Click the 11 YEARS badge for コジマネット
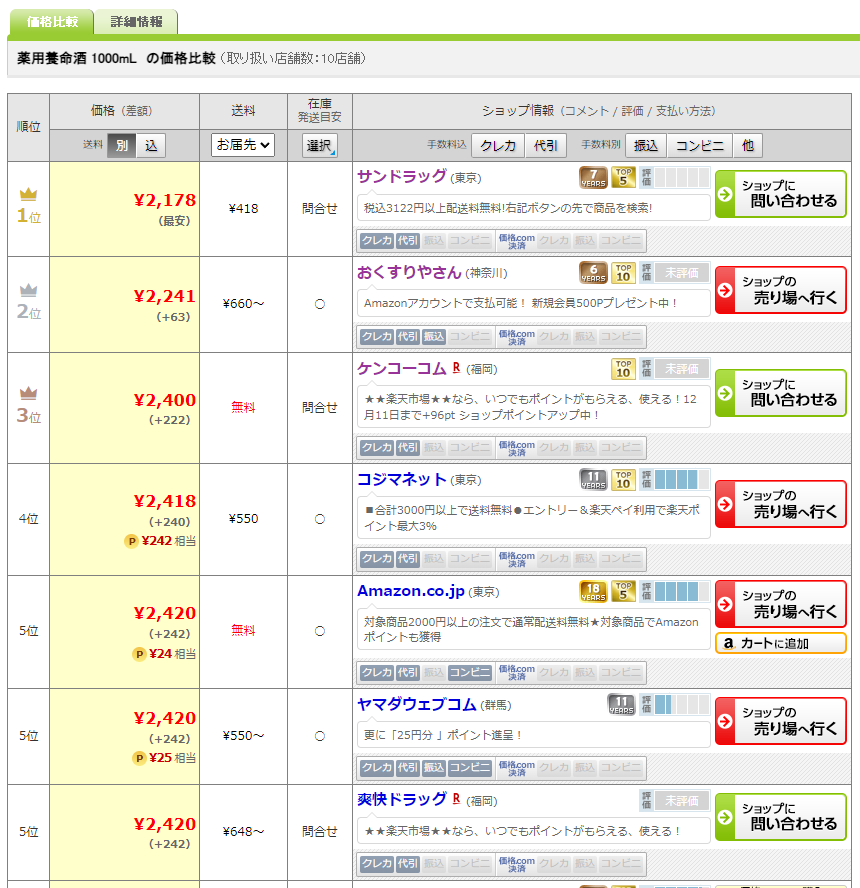 point(593,480)
